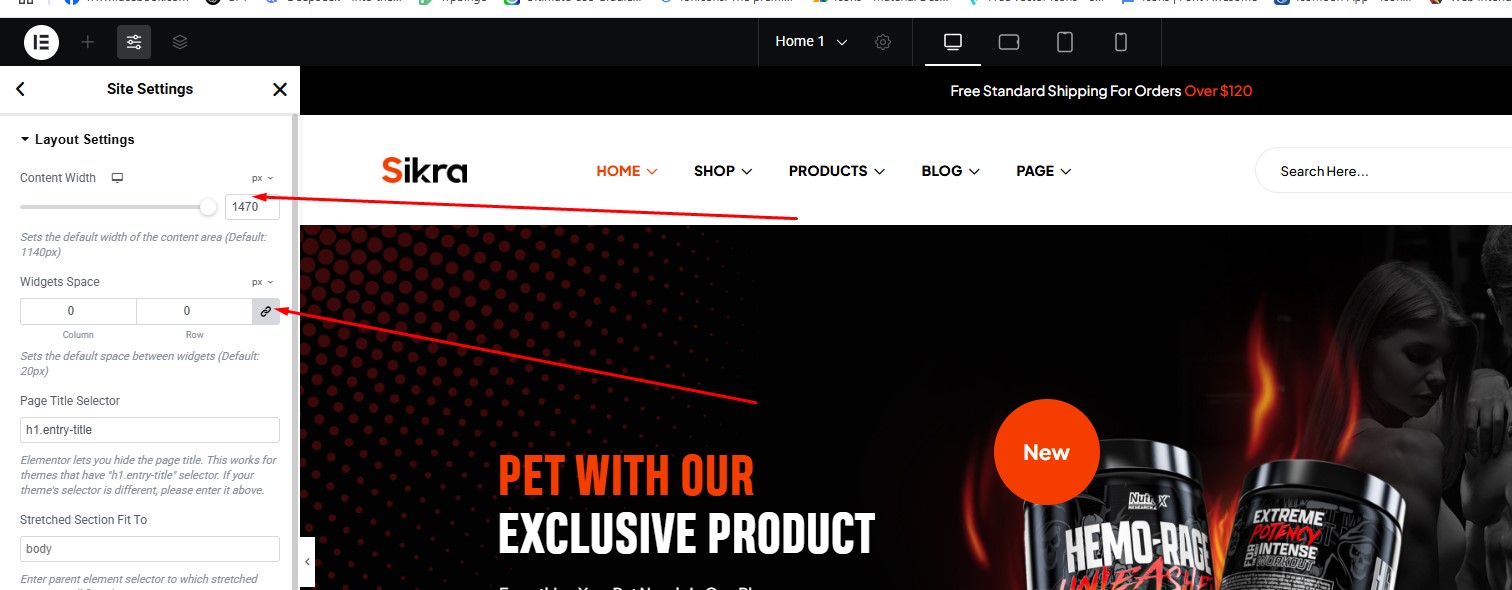Image resolution: width=1512 pixels, height=590 pixels.
Task: Open page settings gear icon
Action: tap(883, 42)
